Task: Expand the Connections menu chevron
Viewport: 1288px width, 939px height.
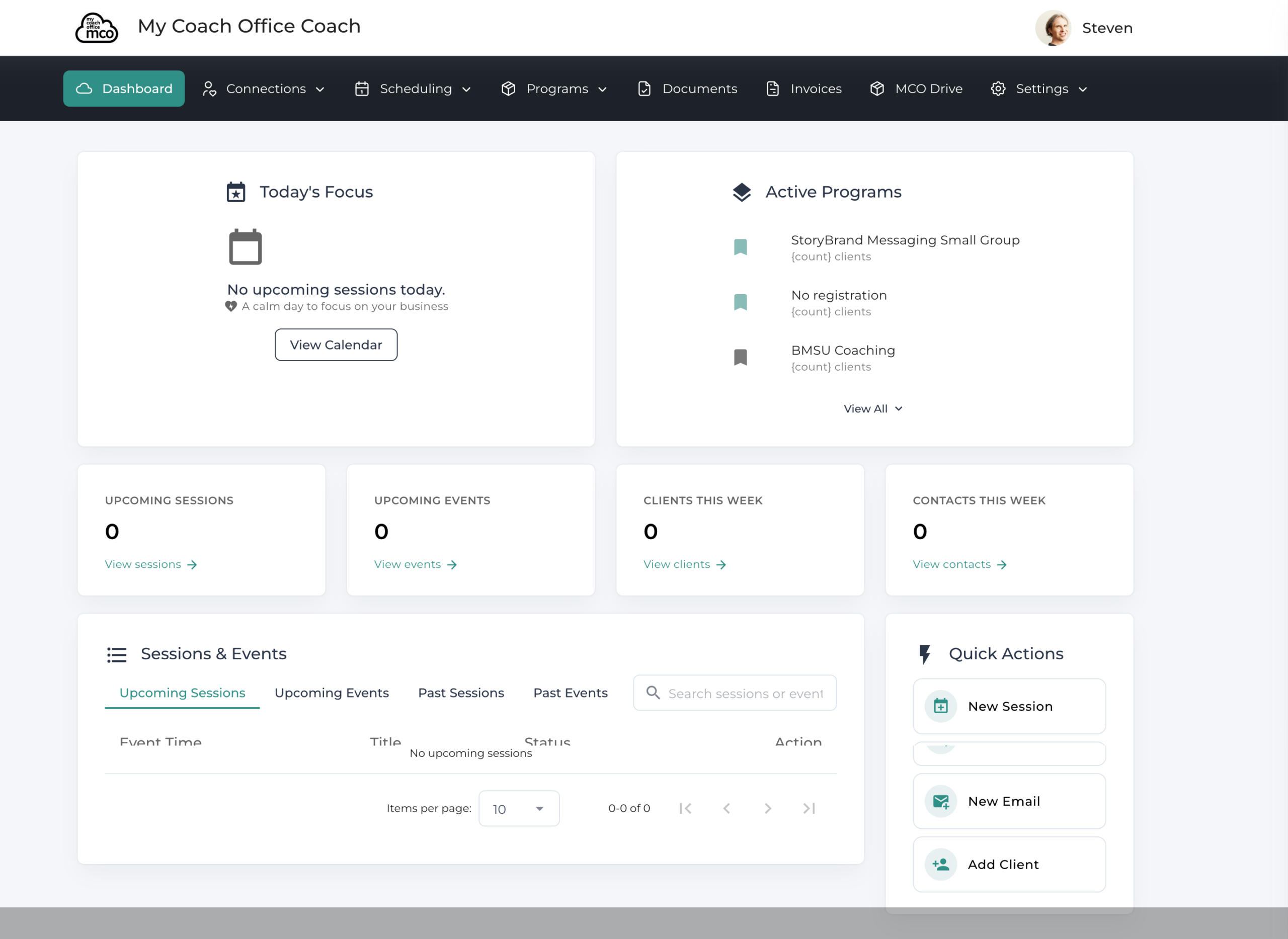Action: (x=320, y=89)
